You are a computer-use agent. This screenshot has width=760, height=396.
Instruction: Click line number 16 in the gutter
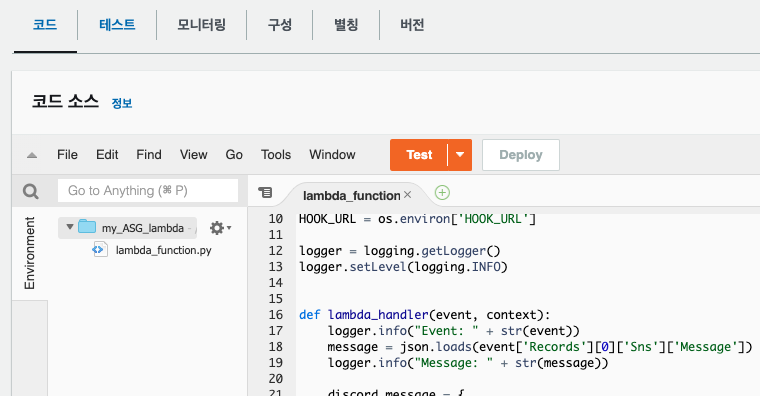(x=276, y=315)
